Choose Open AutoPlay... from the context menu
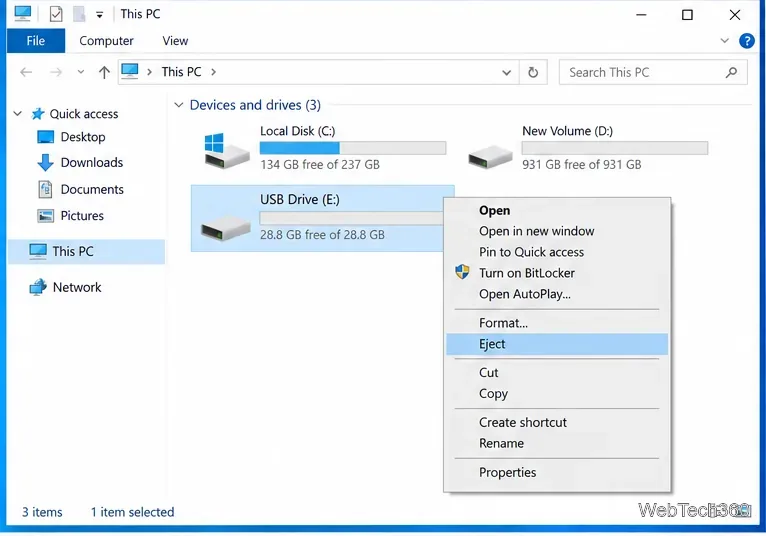766x536 pixels. click(557, 294)
